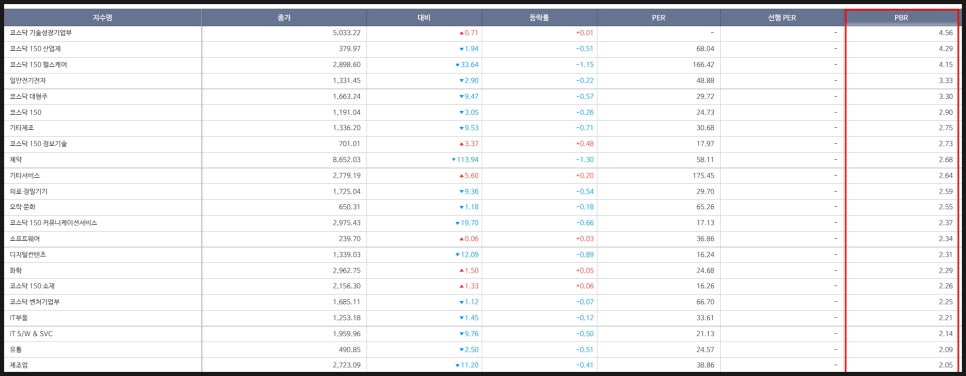Sort the table by PBR column header
Viewport: 966px width, 376px height.
[x=901, y=18]
